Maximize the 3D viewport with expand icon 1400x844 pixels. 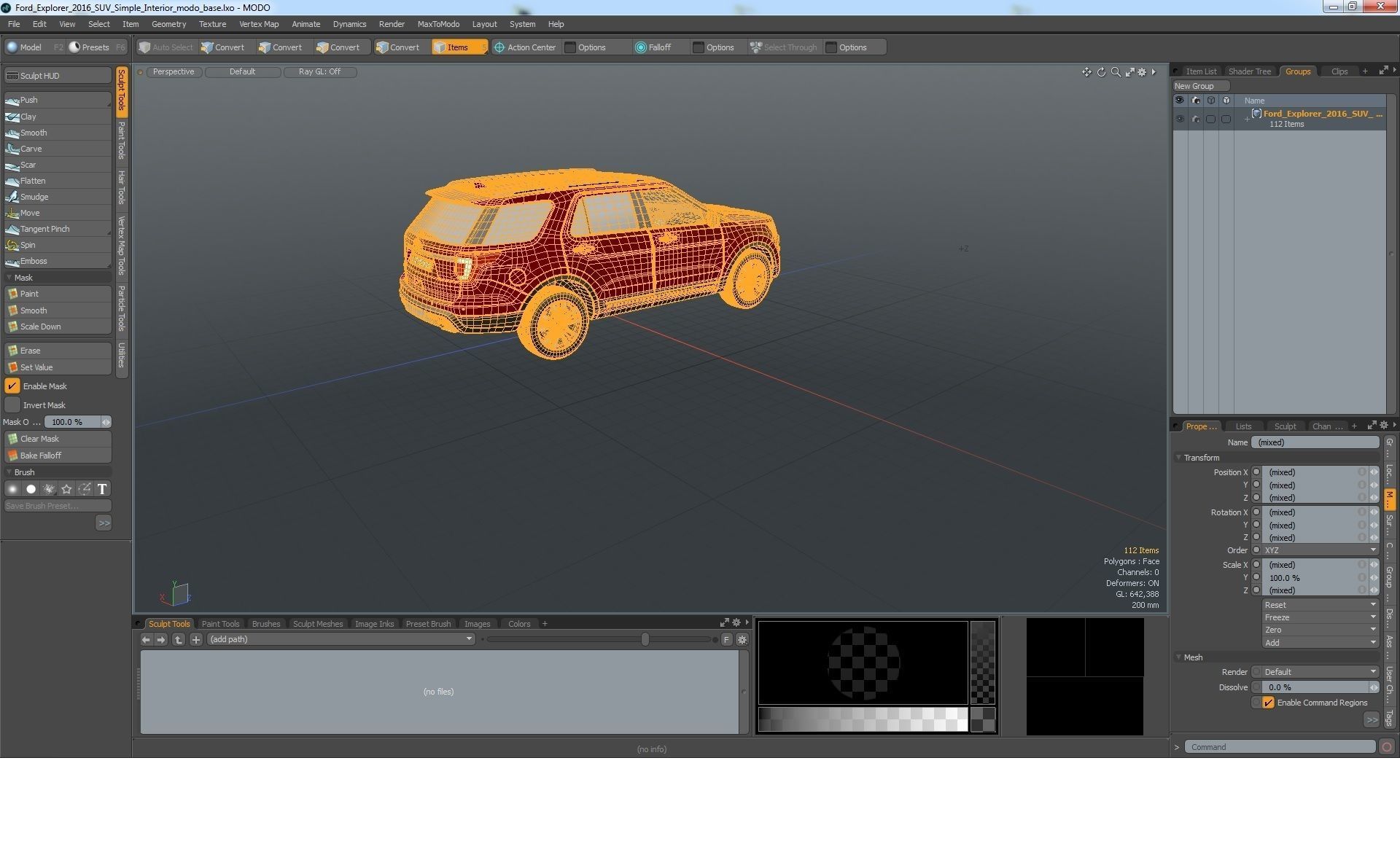(x=1129, y=71)
